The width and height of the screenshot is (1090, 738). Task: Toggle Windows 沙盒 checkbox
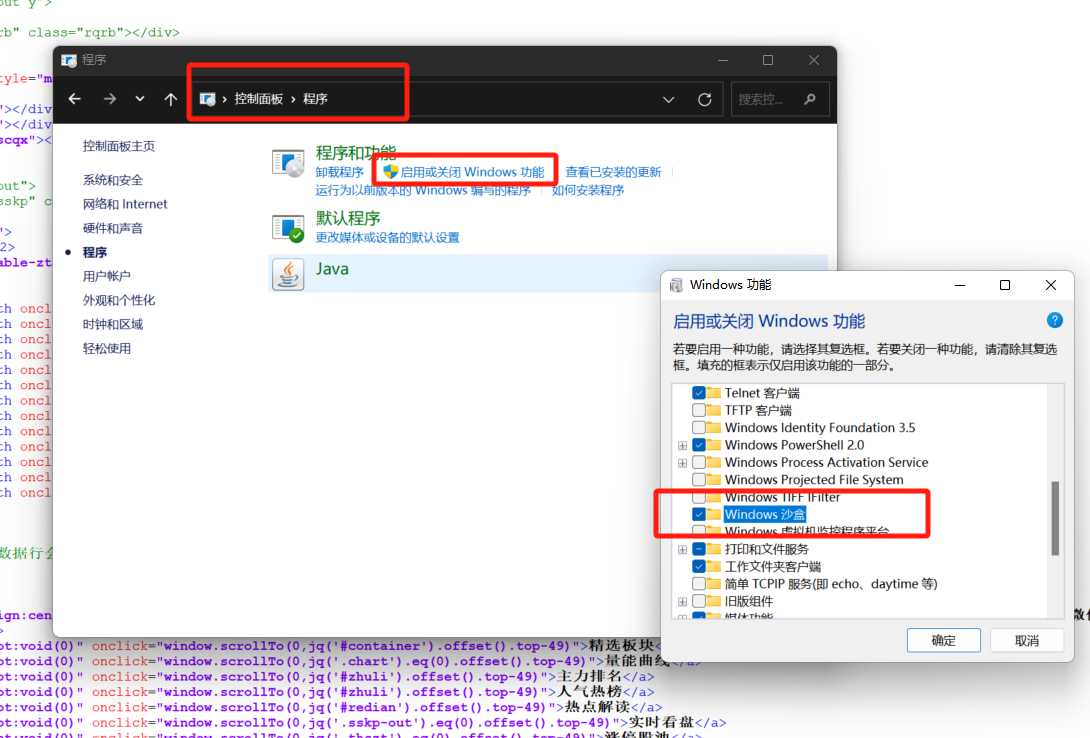point(699,514)
